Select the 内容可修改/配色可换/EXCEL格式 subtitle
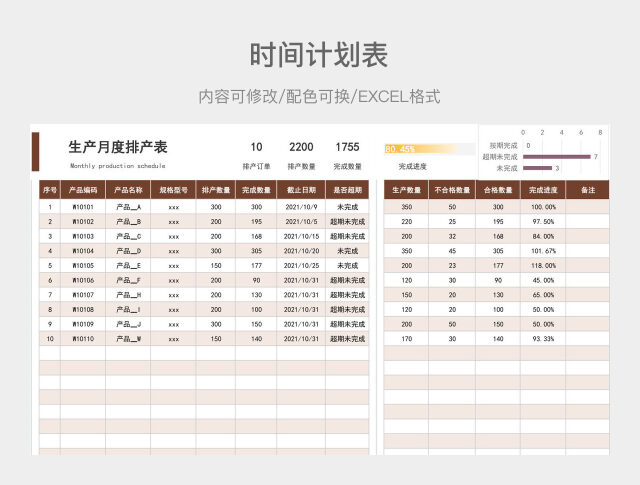The width and height of the screenshot is (640, 485). (x=319, y=97)
